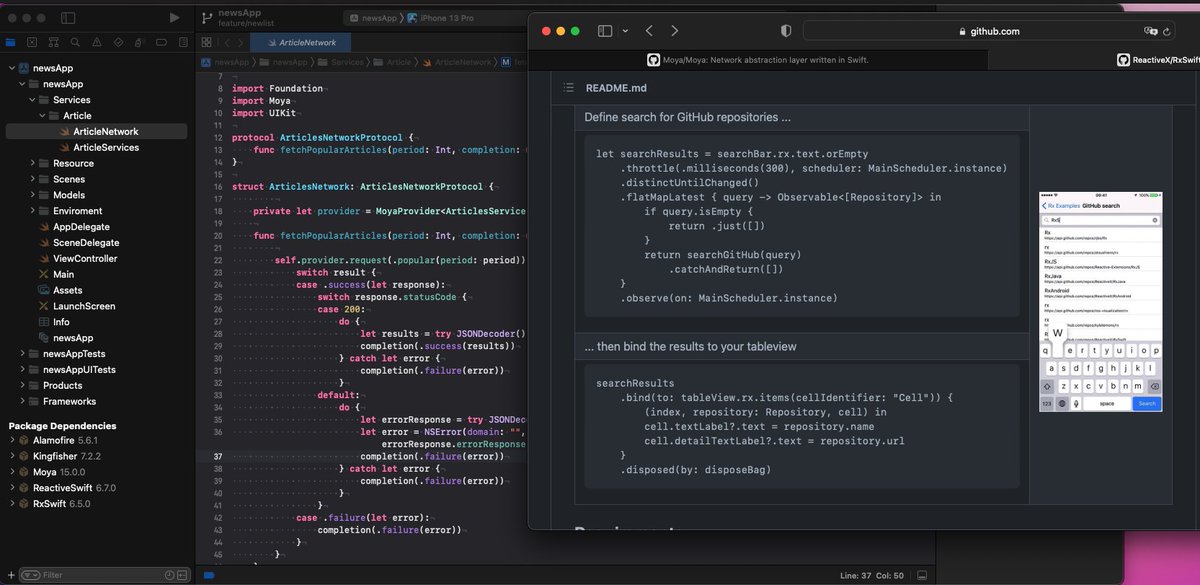Open the Symbol navigator
Image resolution: width=1200 pixels, height=585 pixels.
pos(54,43)
